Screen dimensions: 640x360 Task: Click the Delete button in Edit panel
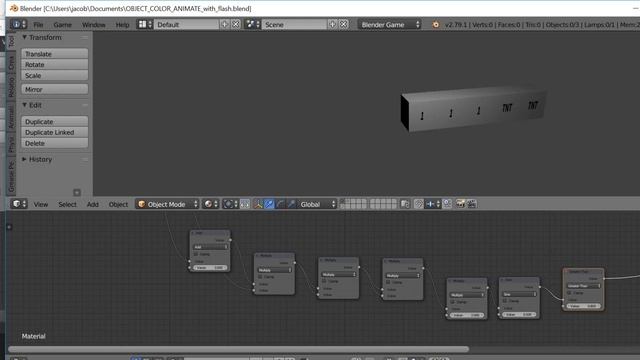point(55,143)
